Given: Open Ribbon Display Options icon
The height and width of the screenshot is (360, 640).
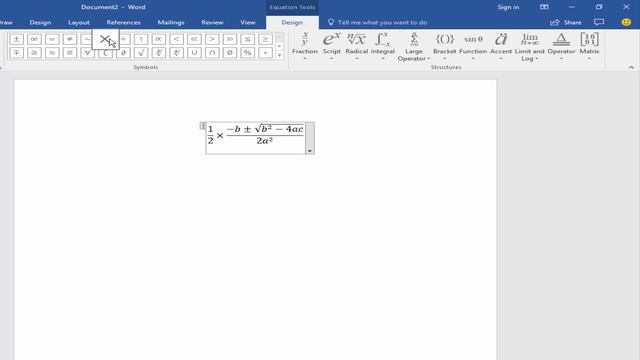Looking at the screenshot, I should click(x=544, y=7).
